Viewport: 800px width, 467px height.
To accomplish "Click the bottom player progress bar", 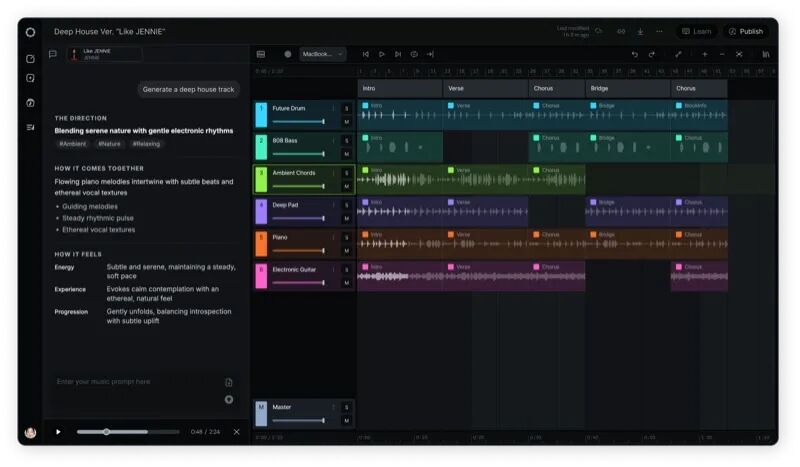I will [x=128, y=432].
